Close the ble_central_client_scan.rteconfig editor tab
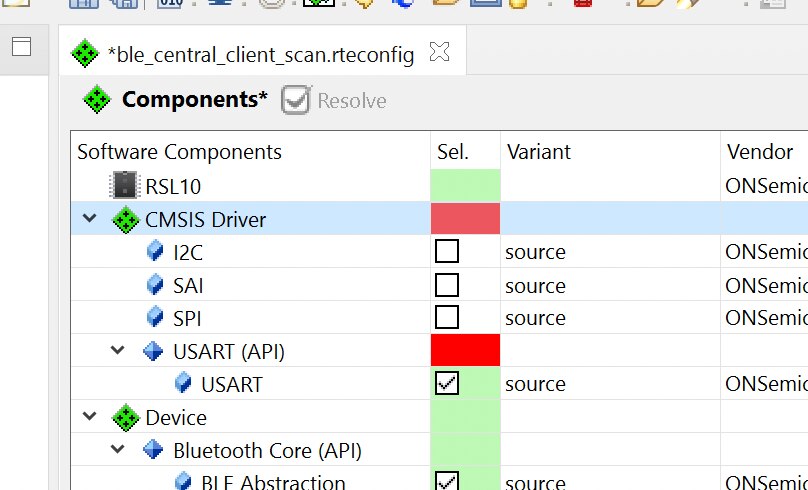This screenshot has width=808, height=490. (440, 52)
